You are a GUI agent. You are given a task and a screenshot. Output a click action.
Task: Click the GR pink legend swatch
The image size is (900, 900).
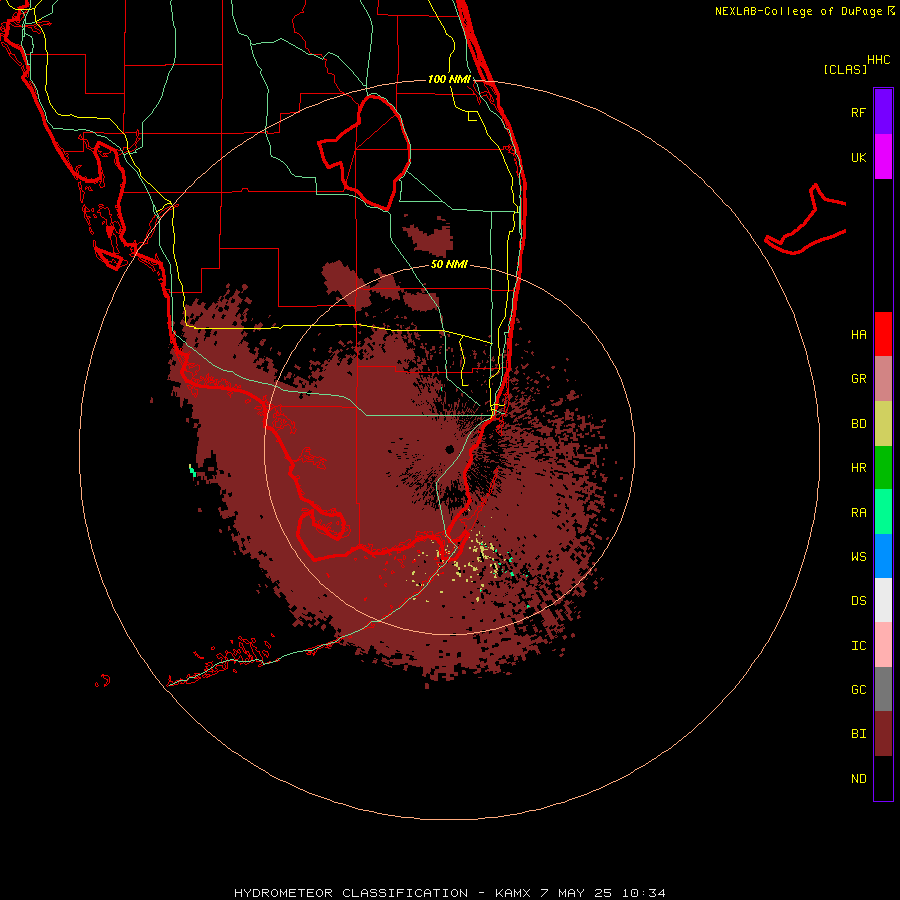(883, 379)
